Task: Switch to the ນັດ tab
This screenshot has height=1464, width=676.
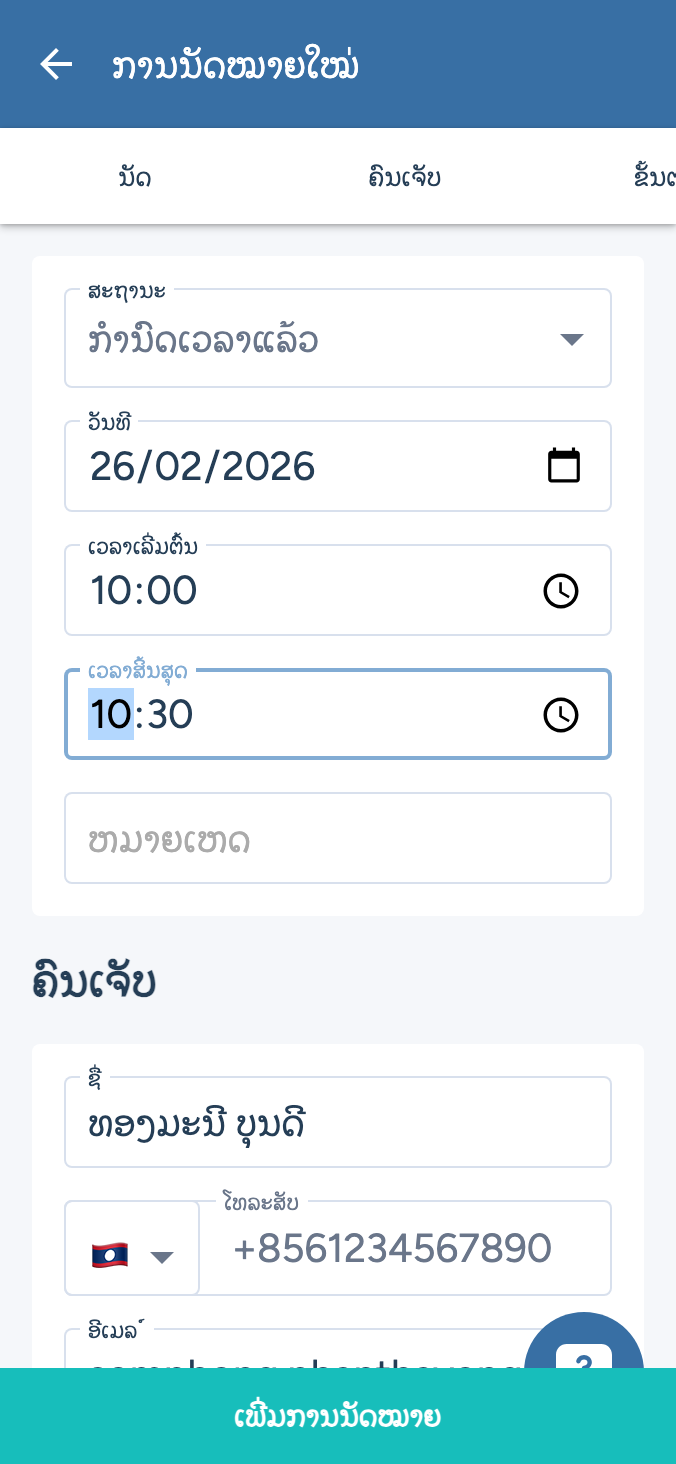Action: (x=135, y=178)
